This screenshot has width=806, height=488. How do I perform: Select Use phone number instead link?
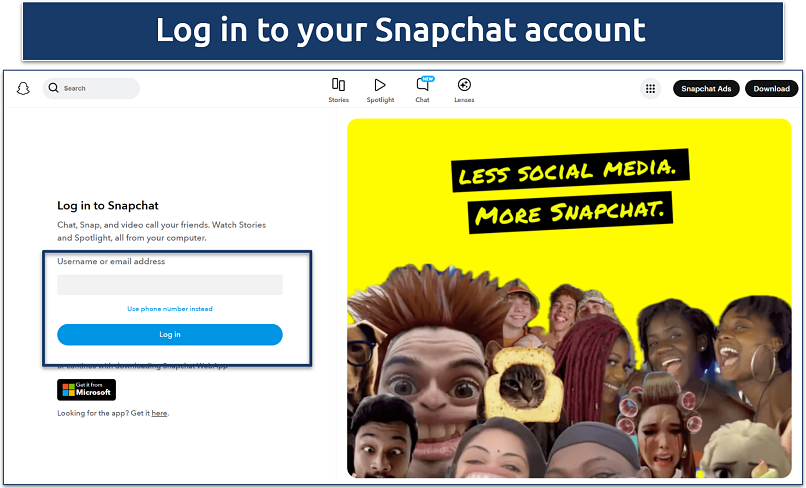coord(170,309)
